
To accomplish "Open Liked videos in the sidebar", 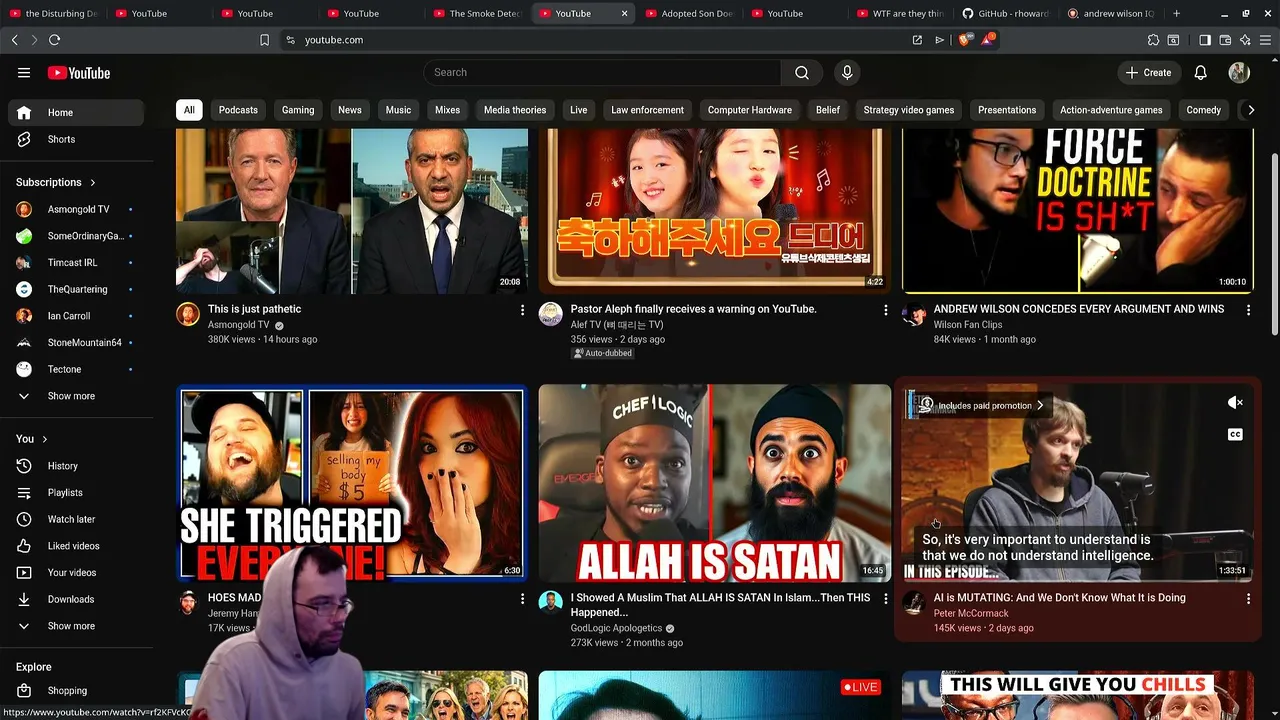I will click(x=76, y=546).
